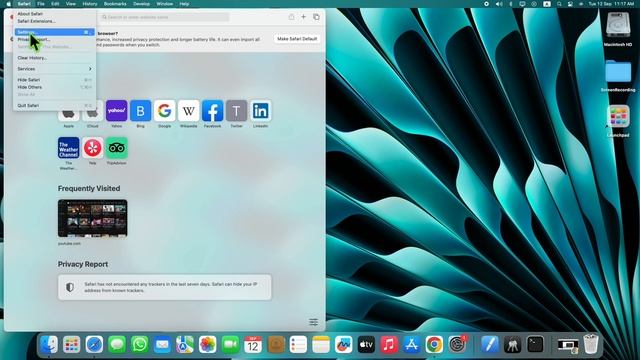Open the History menu
This screenshot has height=360, width=640.
pyautogui.click(x=90, y=4)
